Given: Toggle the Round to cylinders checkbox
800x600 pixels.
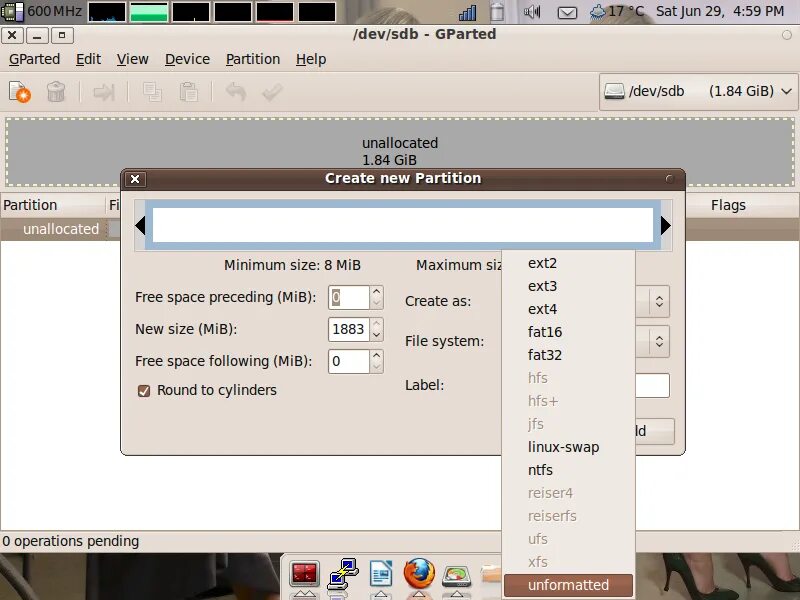Looking at the screenshot, I should tap(144, 391).
